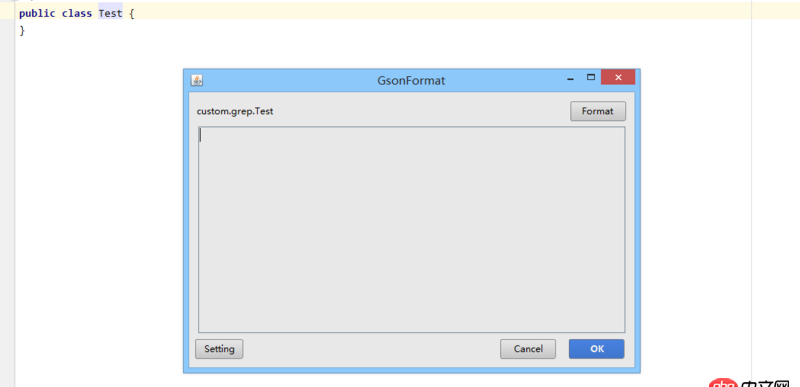Place cursor at closing brace in editor
The height and width of the screenshot is (387, 800).
(x=22, y=31)
